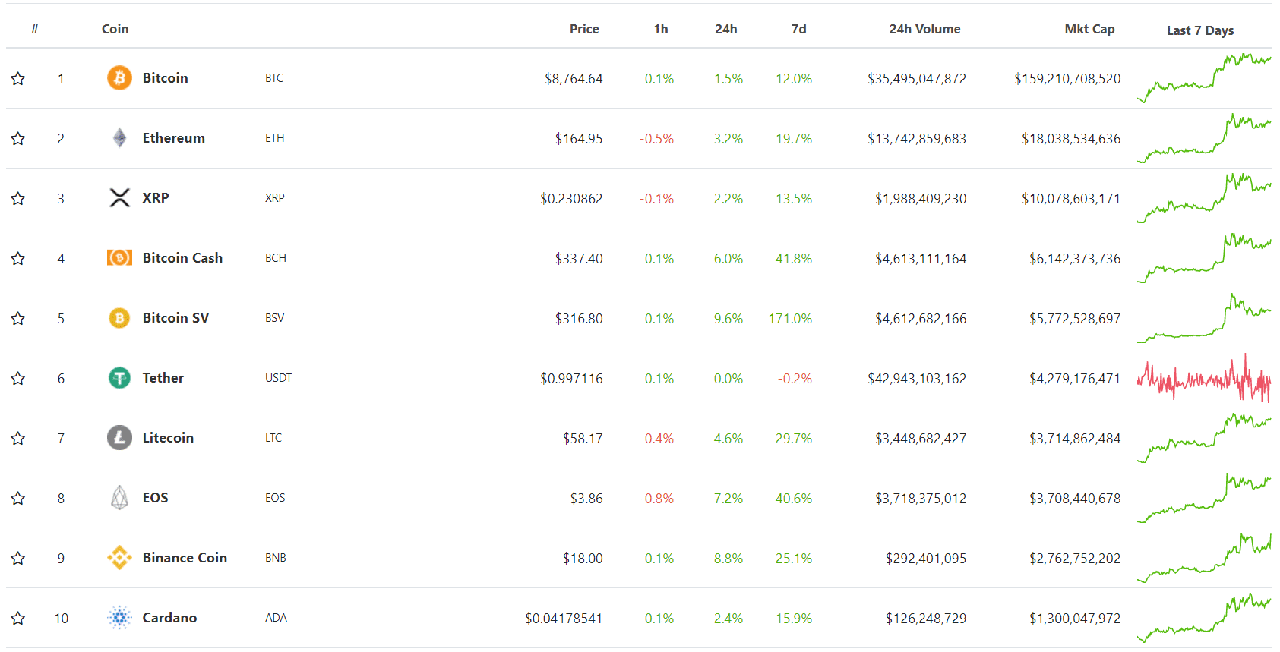Follow the Litecoin name link

tap(168, 438)
